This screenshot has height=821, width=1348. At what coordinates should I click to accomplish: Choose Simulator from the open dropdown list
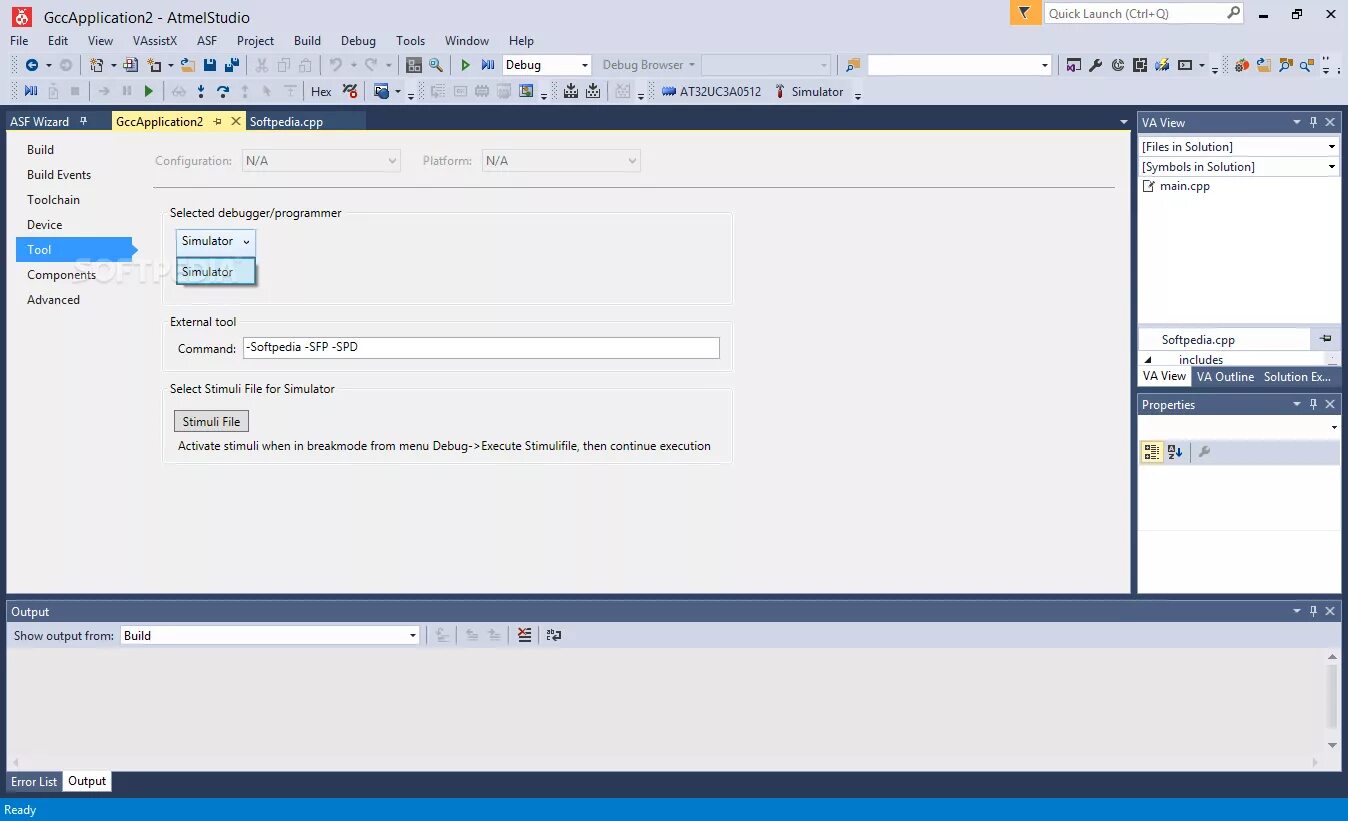216,272
